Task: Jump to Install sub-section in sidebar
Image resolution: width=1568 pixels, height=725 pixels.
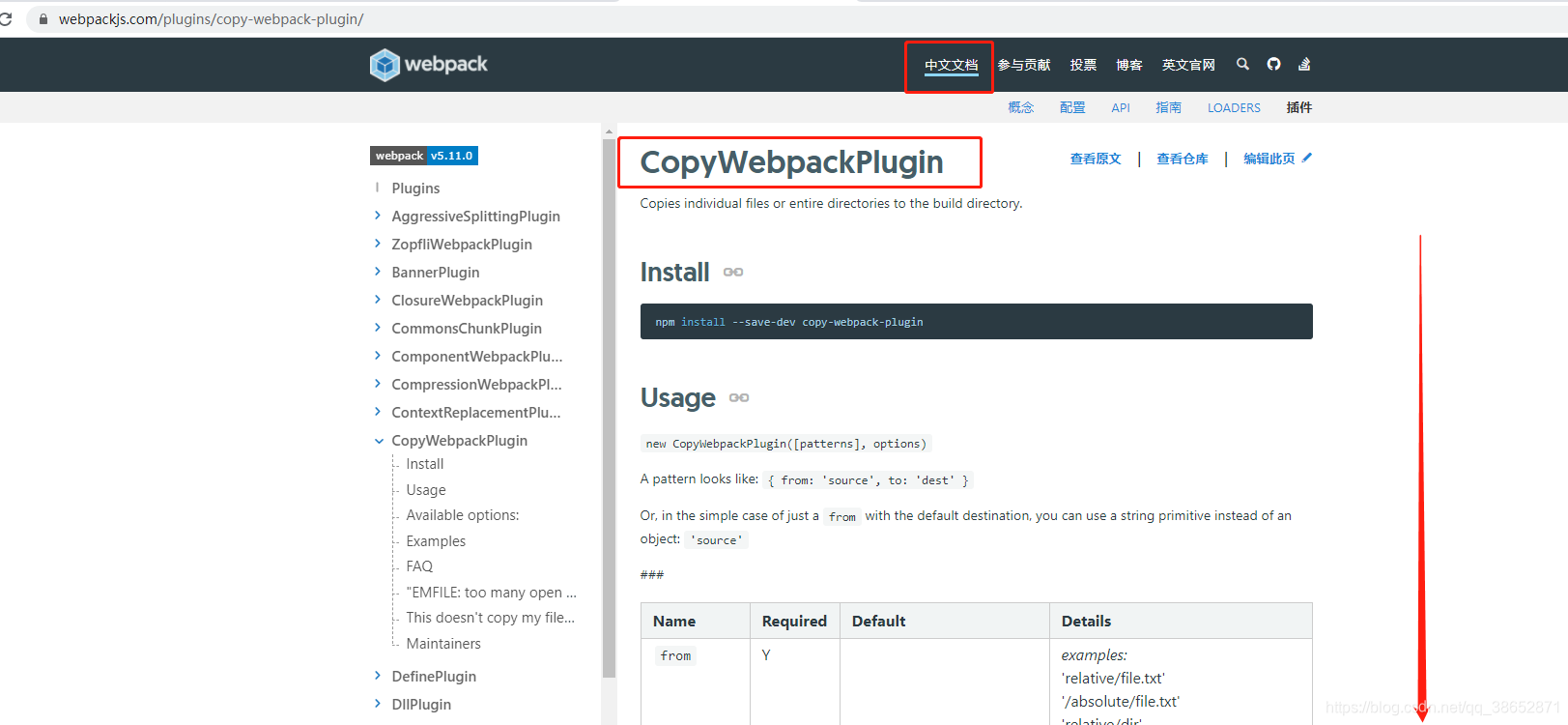Action: tap(425, 464)
